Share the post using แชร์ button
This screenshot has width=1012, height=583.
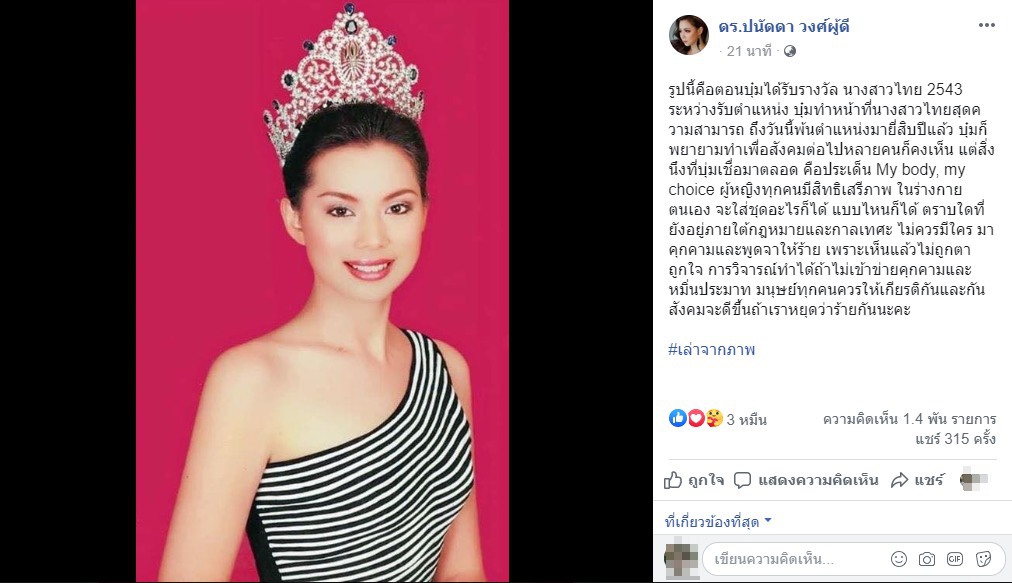pyautogui.click(x=917, y=480)
